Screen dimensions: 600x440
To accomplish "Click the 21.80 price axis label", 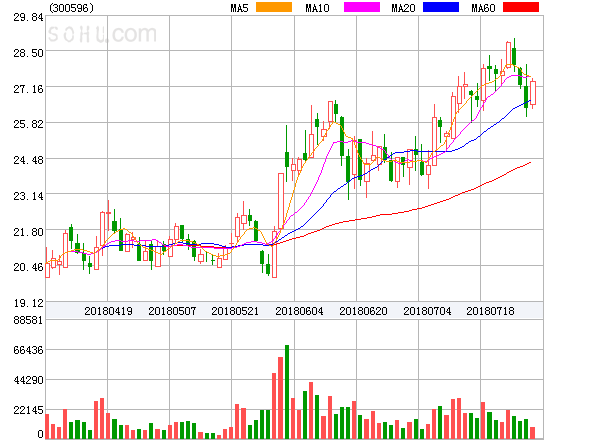I will 28,232.
